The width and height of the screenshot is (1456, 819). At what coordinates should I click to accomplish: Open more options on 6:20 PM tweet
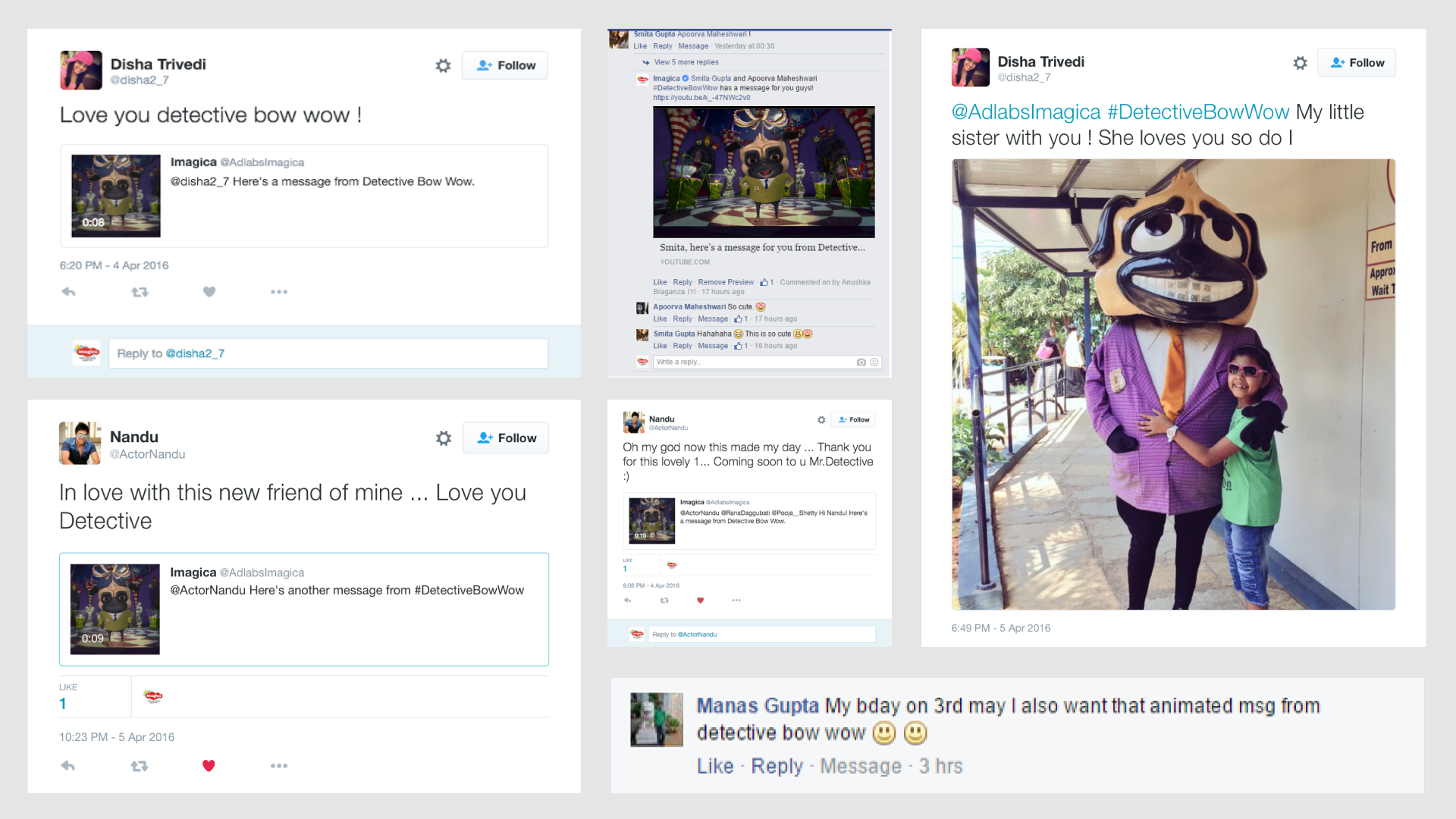[x=279, y=292]
